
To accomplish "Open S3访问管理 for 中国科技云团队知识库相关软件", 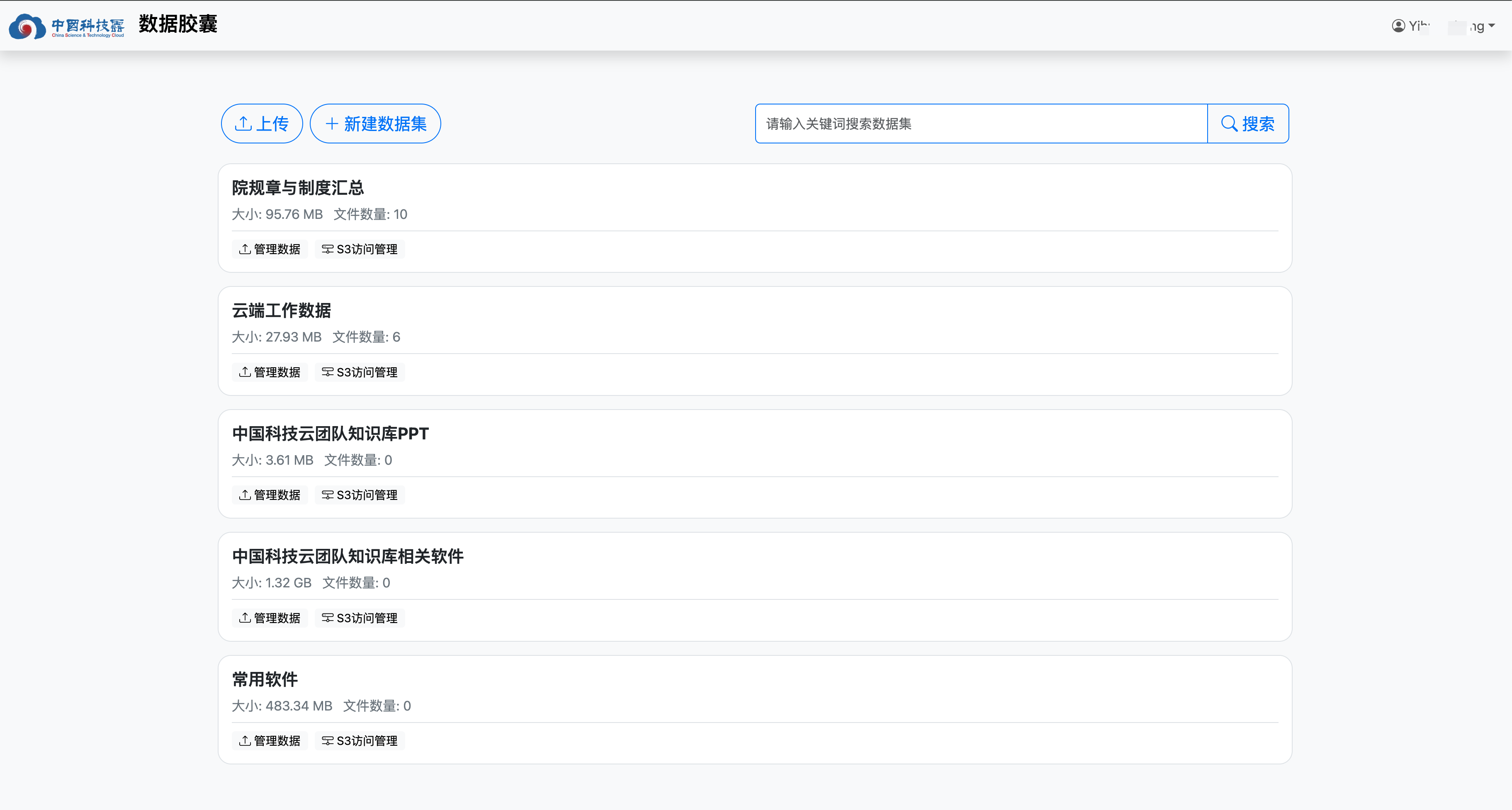I will point(360,618).
